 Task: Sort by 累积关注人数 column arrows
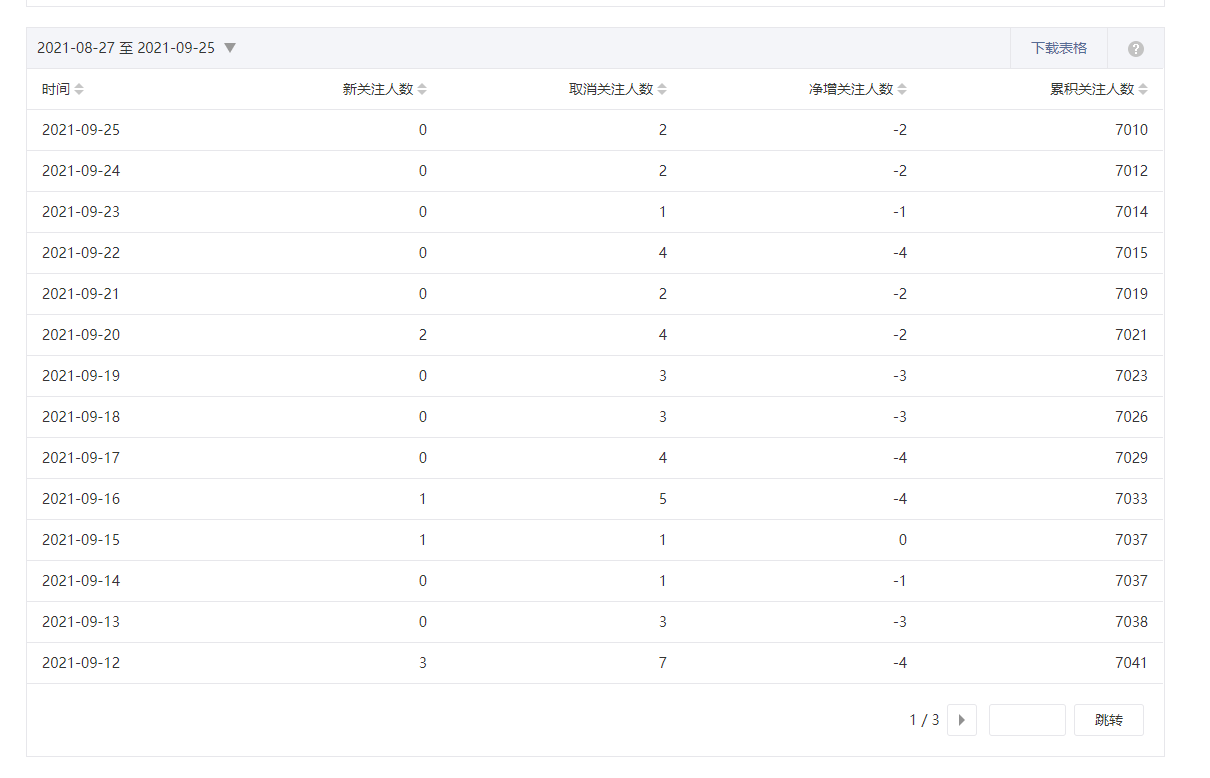coord(1143,89)
